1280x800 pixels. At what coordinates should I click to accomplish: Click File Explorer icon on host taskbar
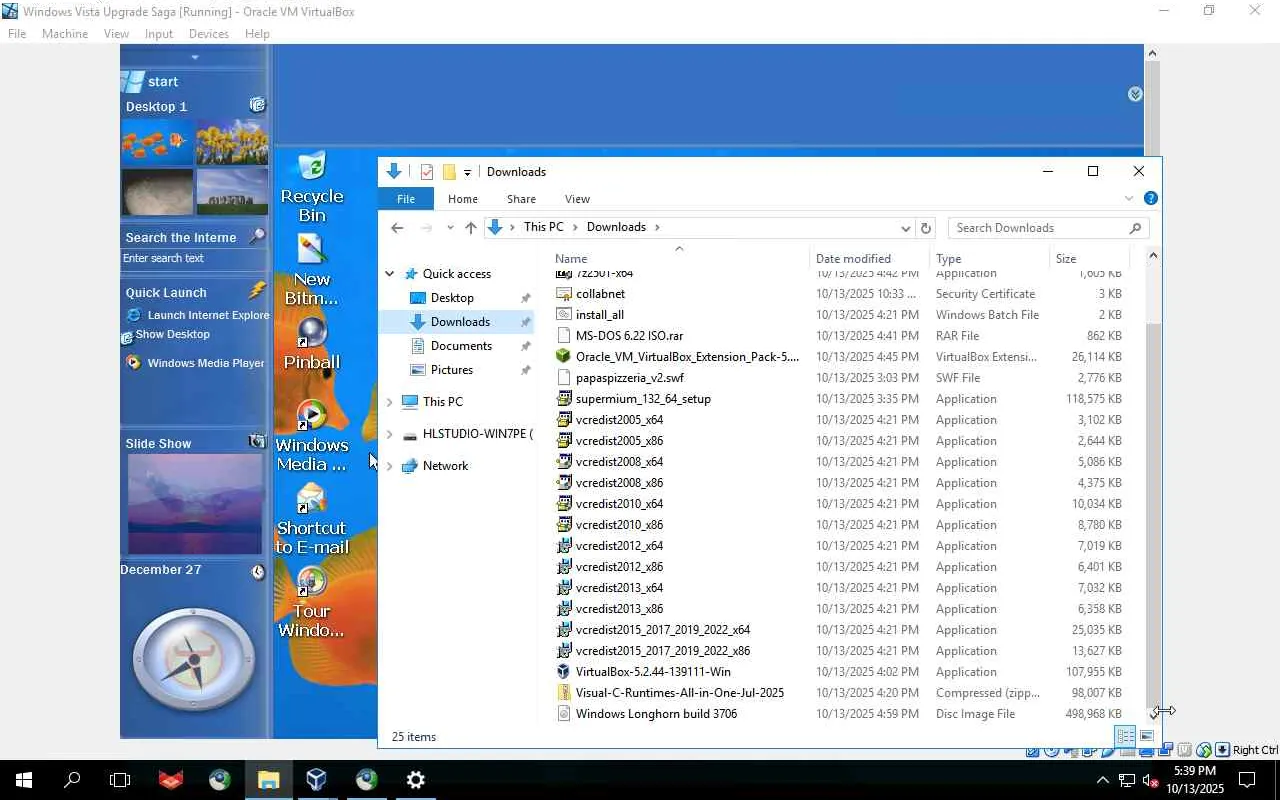click(x=268, y=780)
